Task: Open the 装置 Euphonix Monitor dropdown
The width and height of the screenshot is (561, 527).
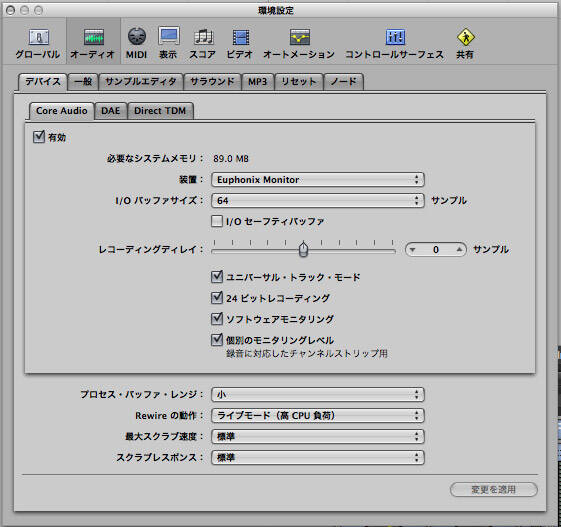Action: (317, 180)
